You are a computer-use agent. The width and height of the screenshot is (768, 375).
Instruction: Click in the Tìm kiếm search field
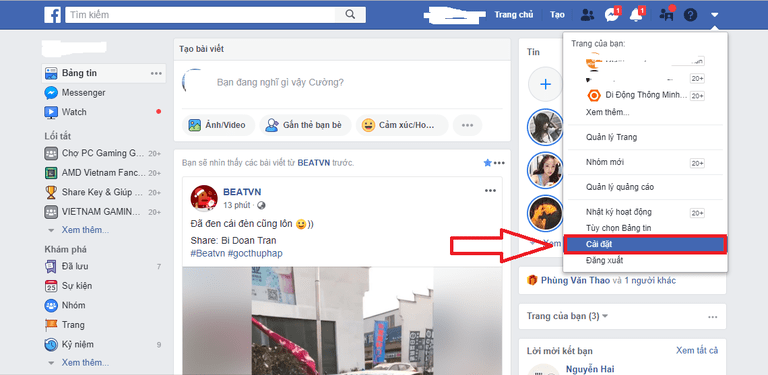point(201,15)
